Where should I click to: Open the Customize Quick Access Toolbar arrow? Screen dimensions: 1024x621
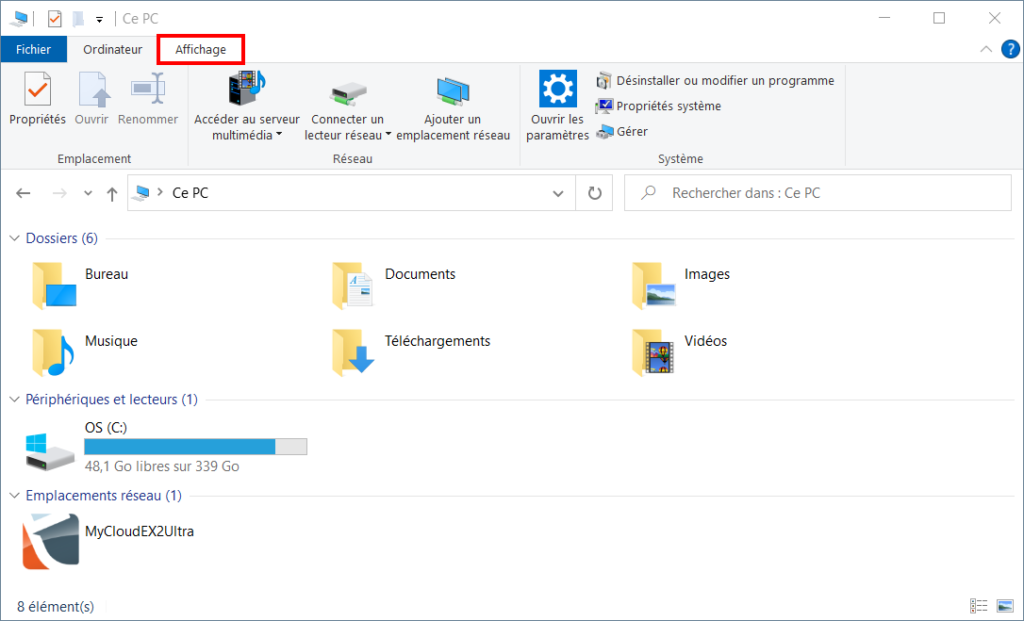click(99, 20)
